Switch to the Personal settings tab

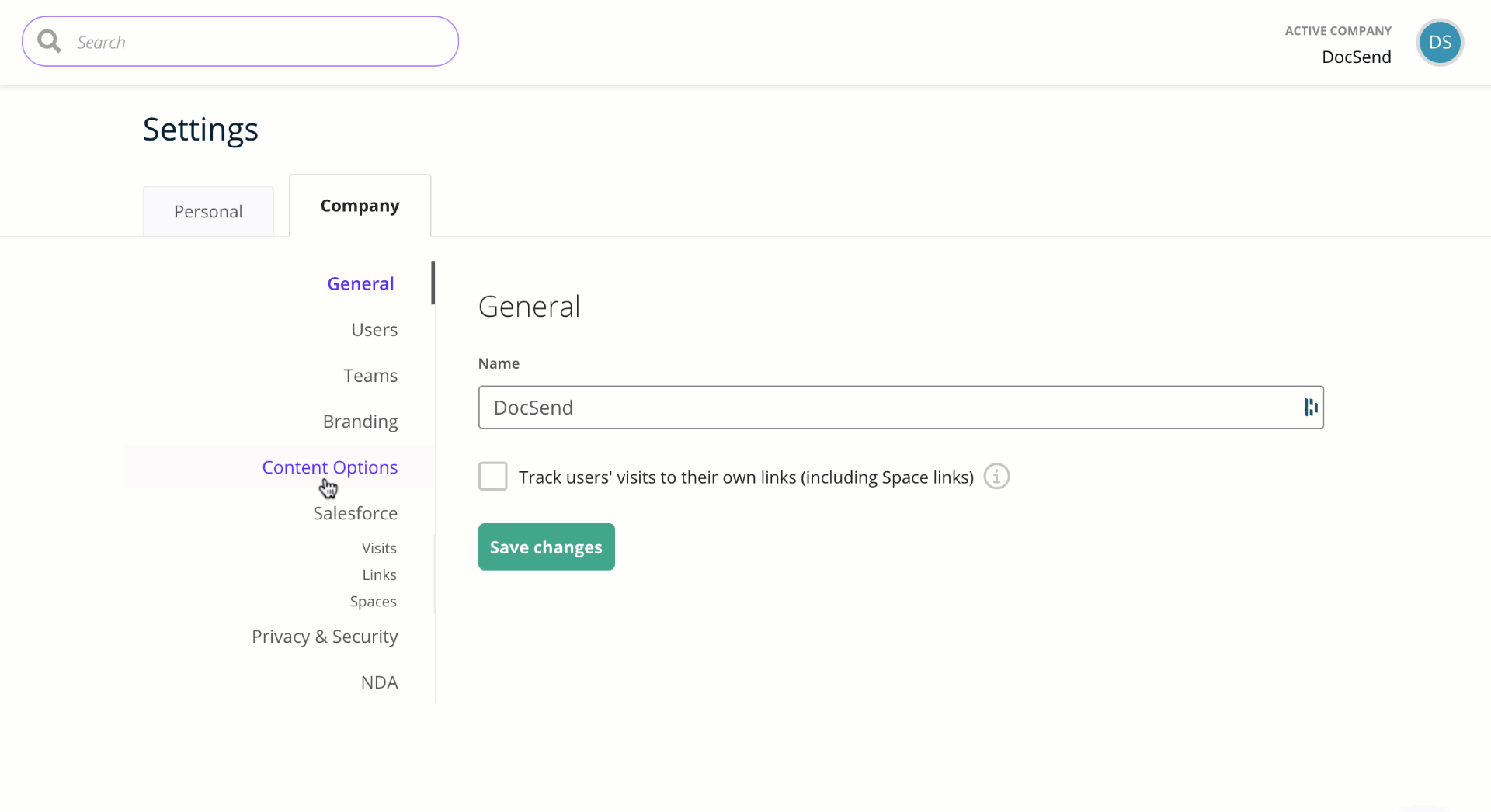point(208,211)
